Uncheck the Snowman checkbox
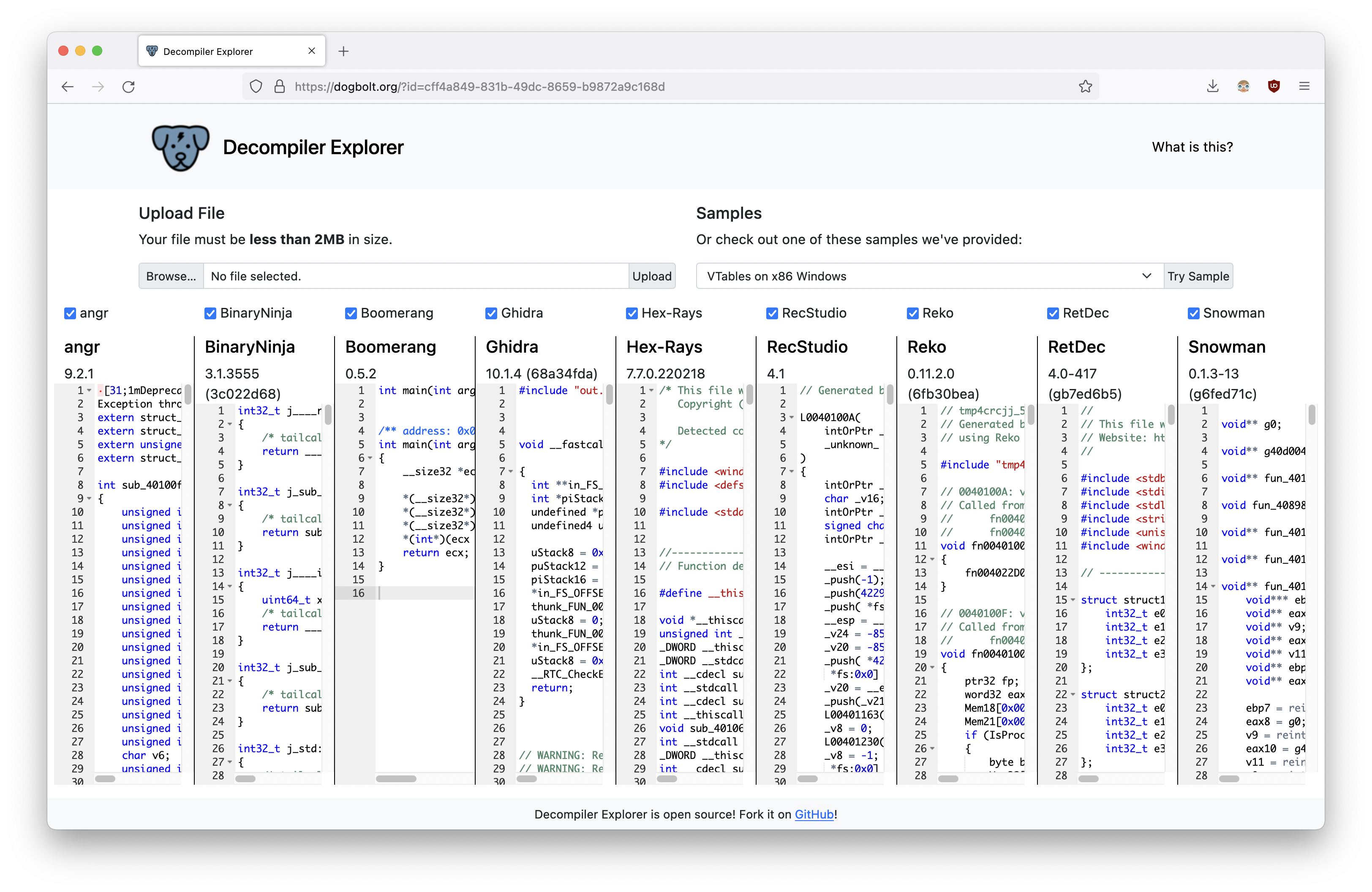Image resolution: width=1372 pixels, height=892 pixels. click(x=1193, y=313)
